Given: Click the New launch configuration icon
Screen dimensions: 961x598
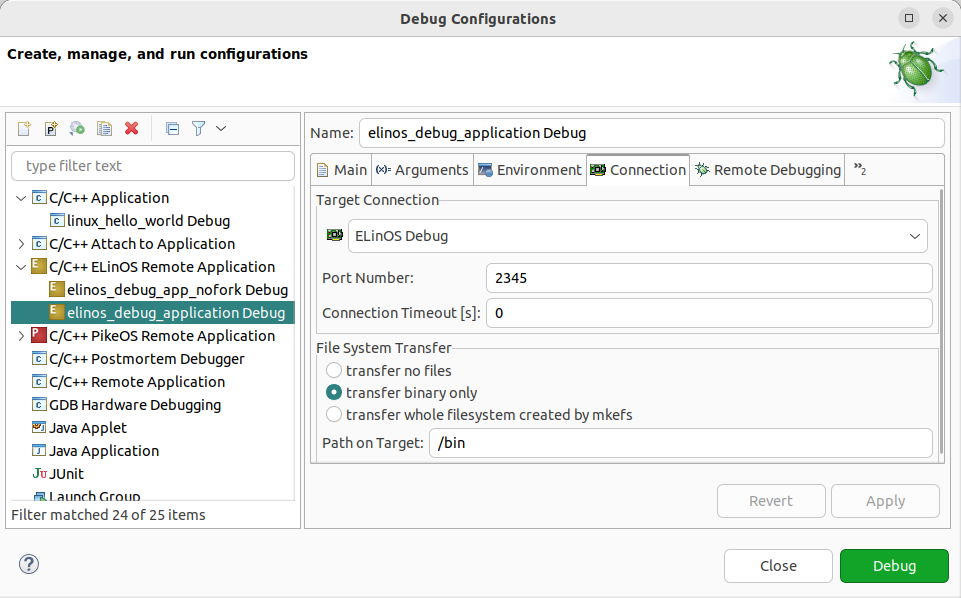Looking at the screenshot, I should click(24, 128).
